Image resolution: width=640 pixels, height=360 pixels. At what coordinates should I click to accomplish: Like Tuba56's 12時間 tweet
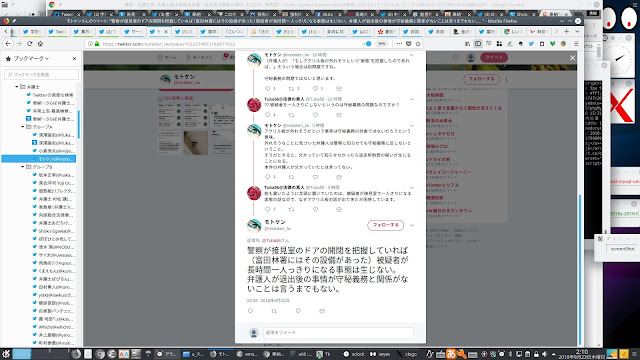[x=316, y=115]
